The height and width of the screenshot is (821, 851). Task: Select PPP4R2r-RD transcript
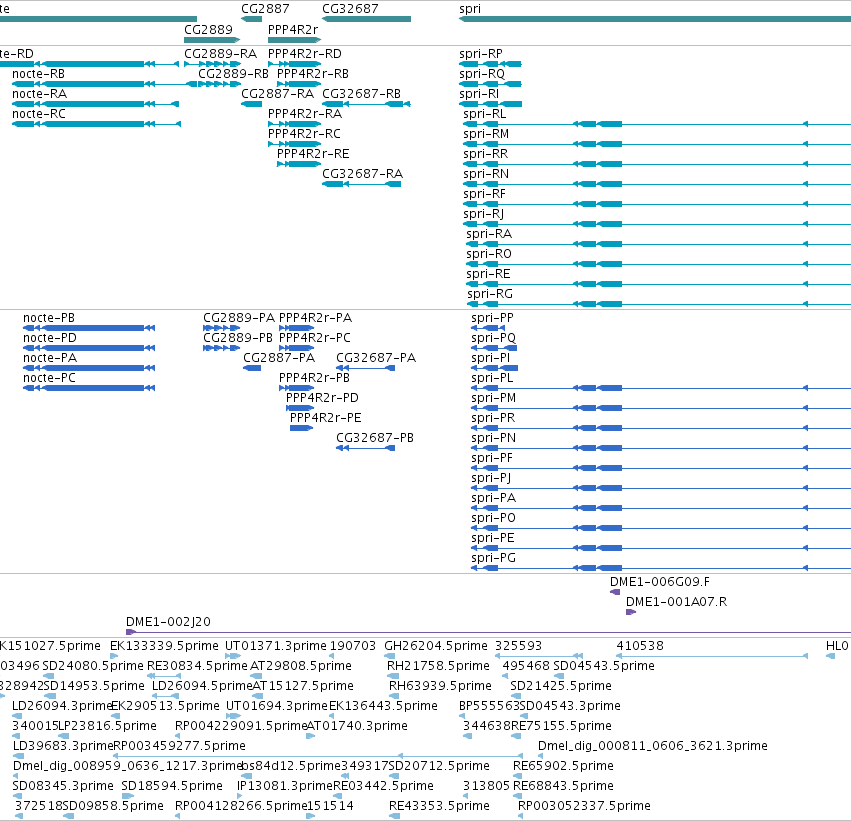click(294, 64)
